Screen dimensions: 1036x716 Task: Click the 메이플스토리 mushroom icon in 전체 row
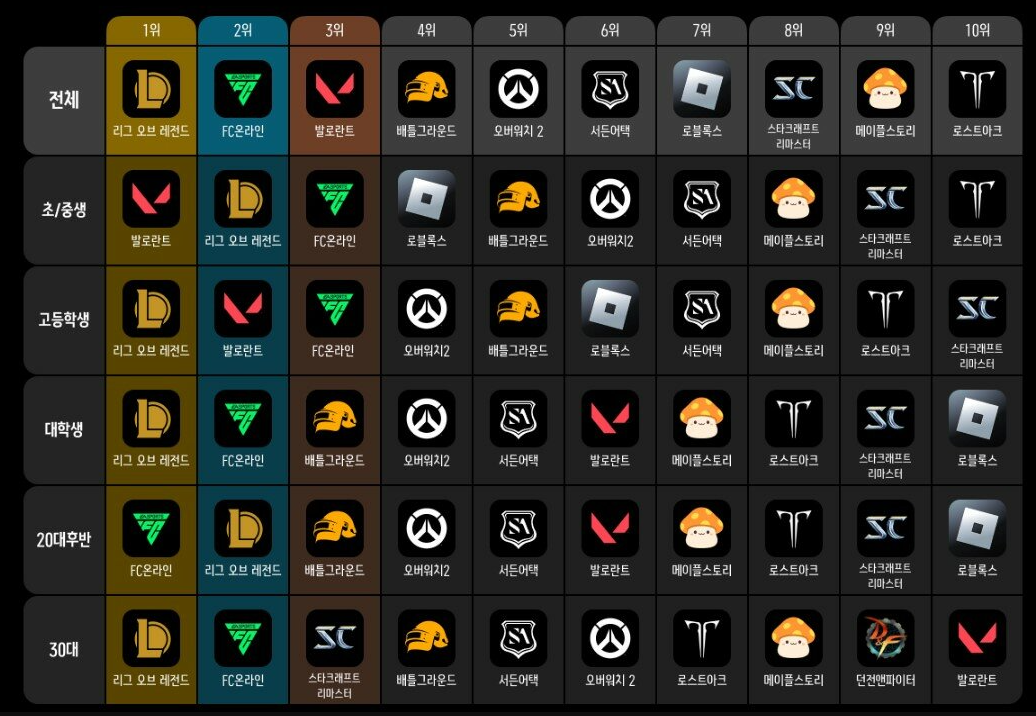885,89
